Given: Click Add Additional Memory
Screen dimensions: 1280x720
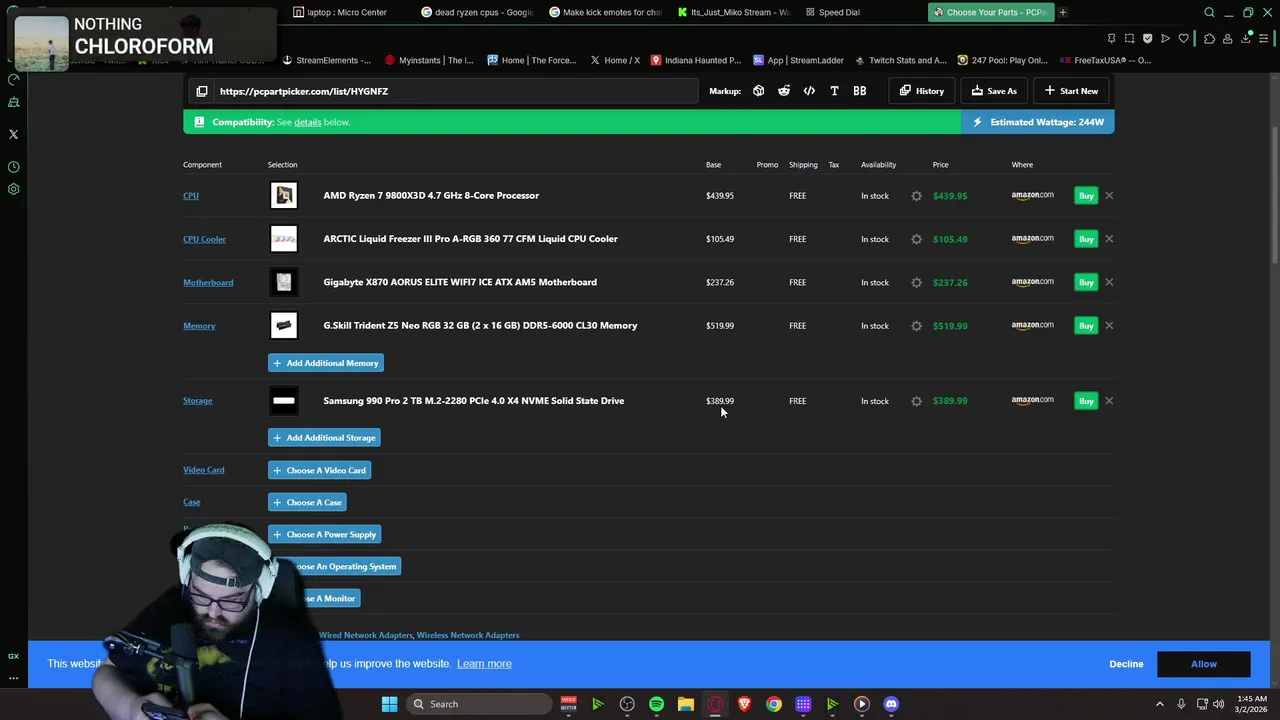Looking at the screenshot, I should pyautogui.click(x=326, y=363).
